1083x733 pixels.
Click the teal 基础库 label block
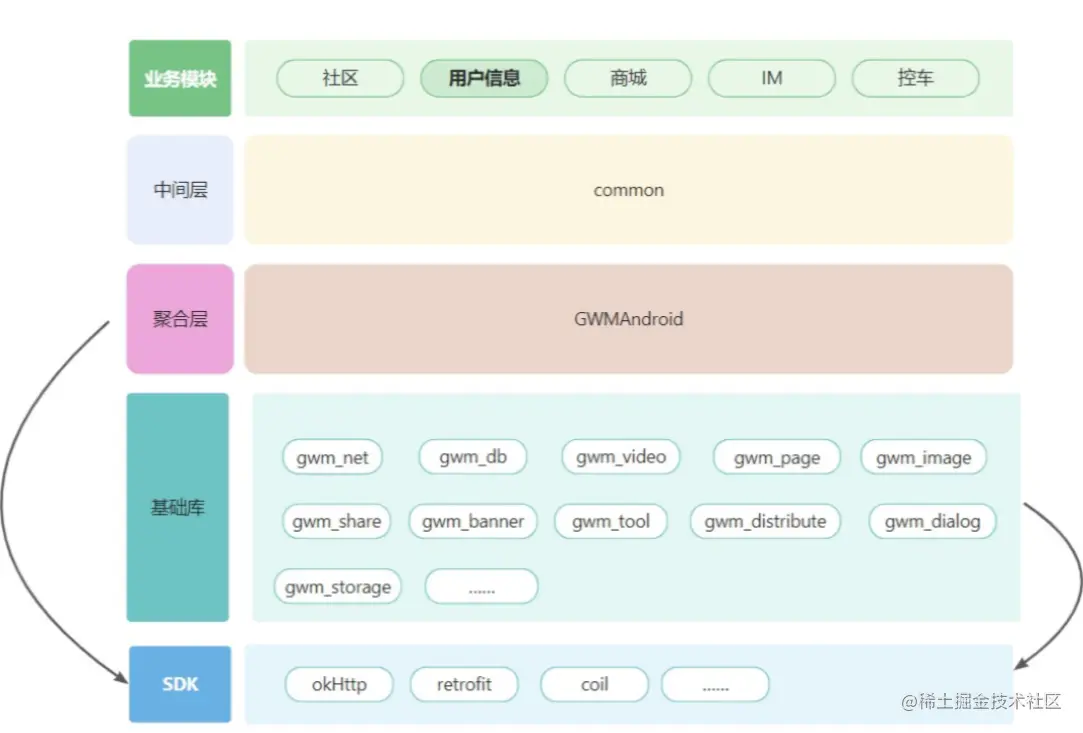(178, 507)
